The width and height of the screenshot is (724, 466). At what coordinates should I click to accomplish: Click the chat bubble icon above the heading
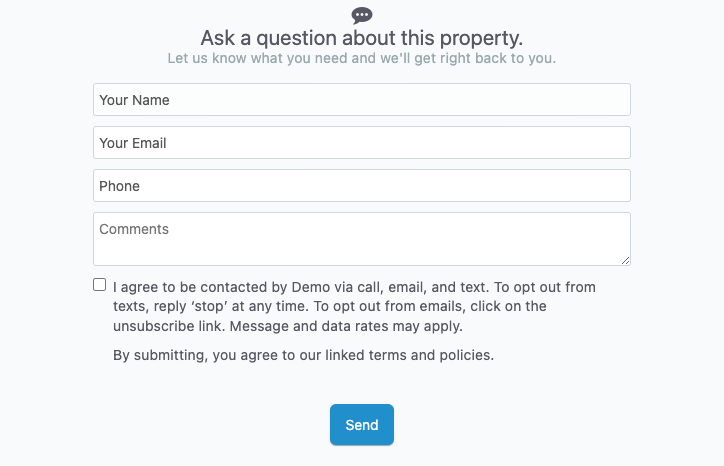click(x=362, y=16)
